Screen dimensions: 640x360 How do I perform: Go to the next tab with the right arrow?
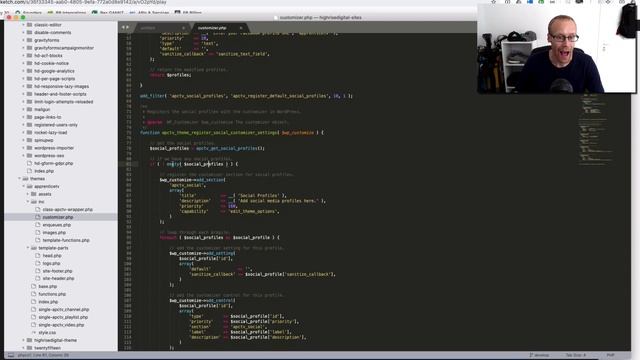pyautogui.click(x=127, y=27)
